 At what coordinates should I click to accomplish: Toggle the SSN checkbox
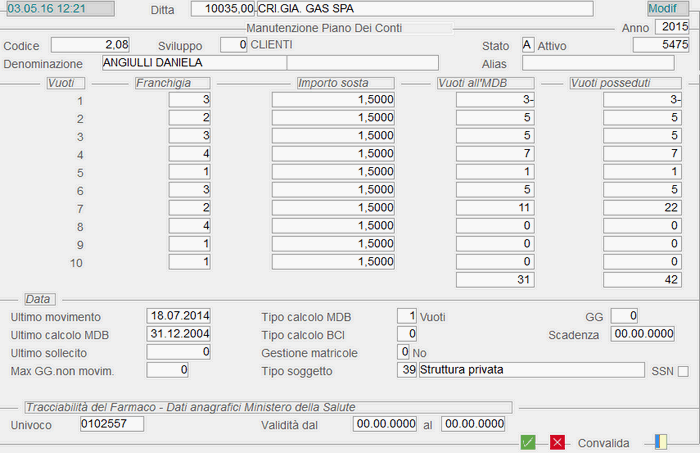point(683,371)
